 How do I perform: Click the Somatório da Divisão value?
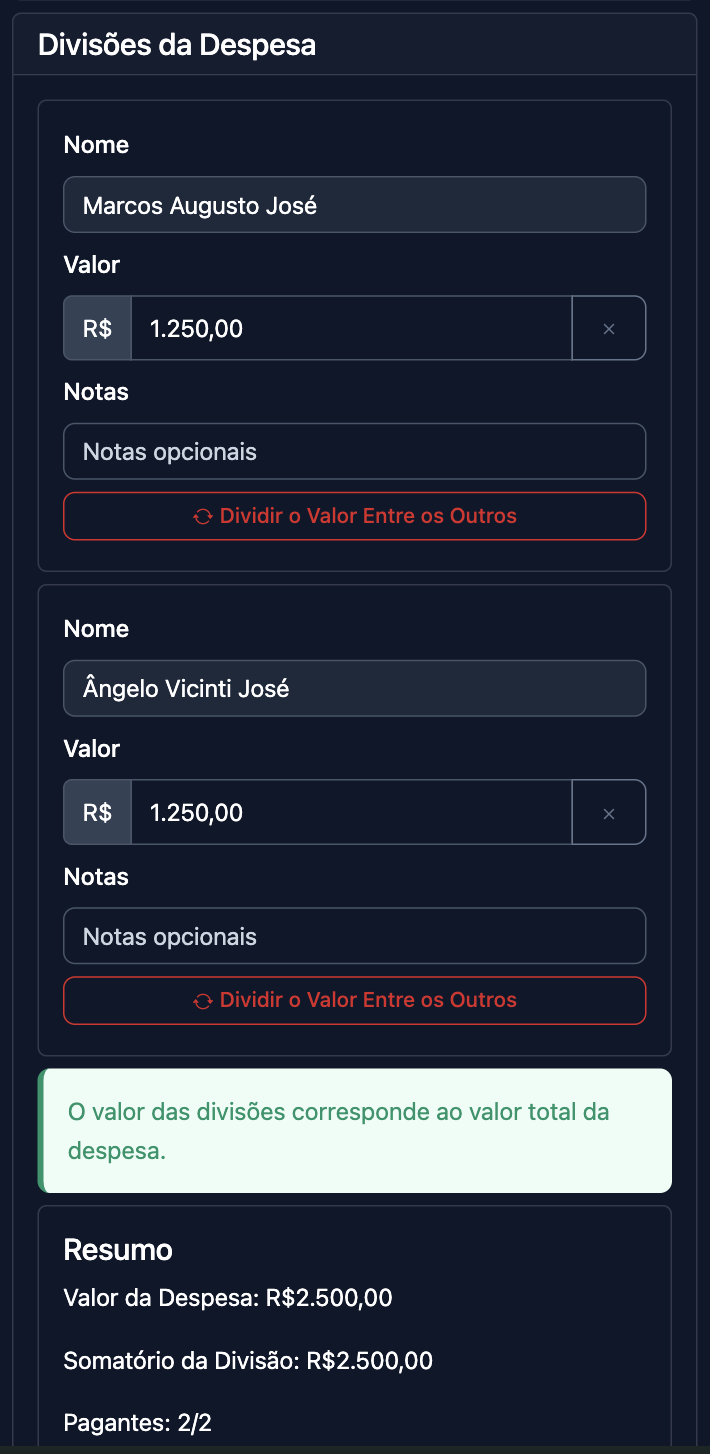point(248,1360)
